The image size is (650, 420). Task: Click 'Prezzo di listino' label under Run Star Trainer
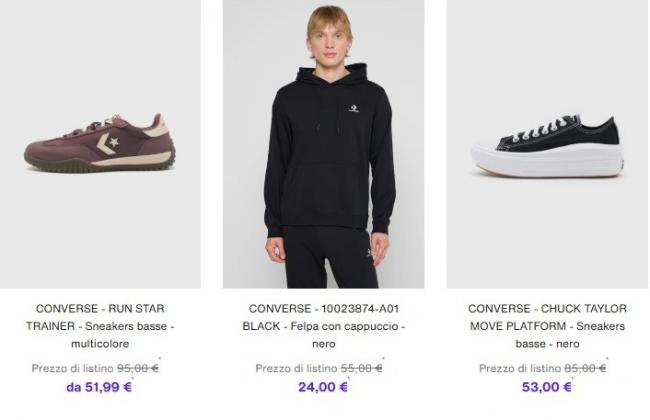tap(73, 368)
